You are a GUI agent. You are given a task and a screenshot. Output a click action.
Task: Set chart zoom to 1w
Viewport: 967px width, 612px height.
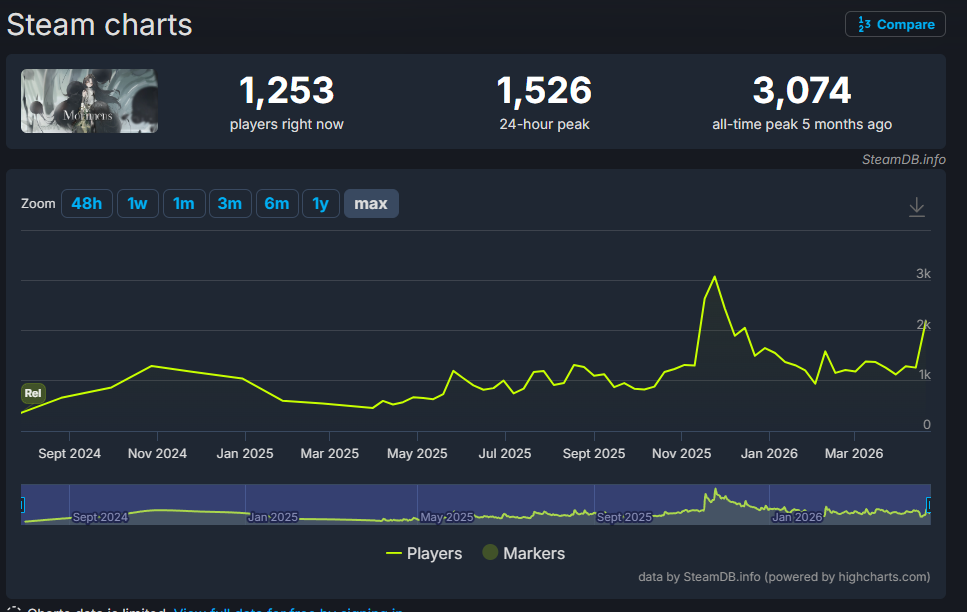(138, 204)
